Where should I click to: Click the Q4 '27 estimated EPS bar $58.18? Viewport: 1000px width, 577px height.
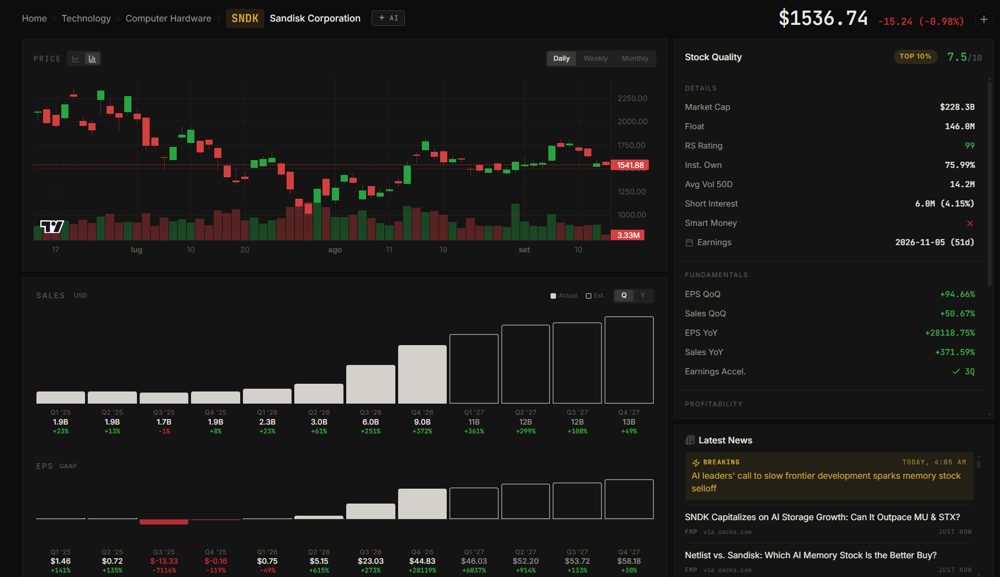pyautogui.click(x=629, y=499)
